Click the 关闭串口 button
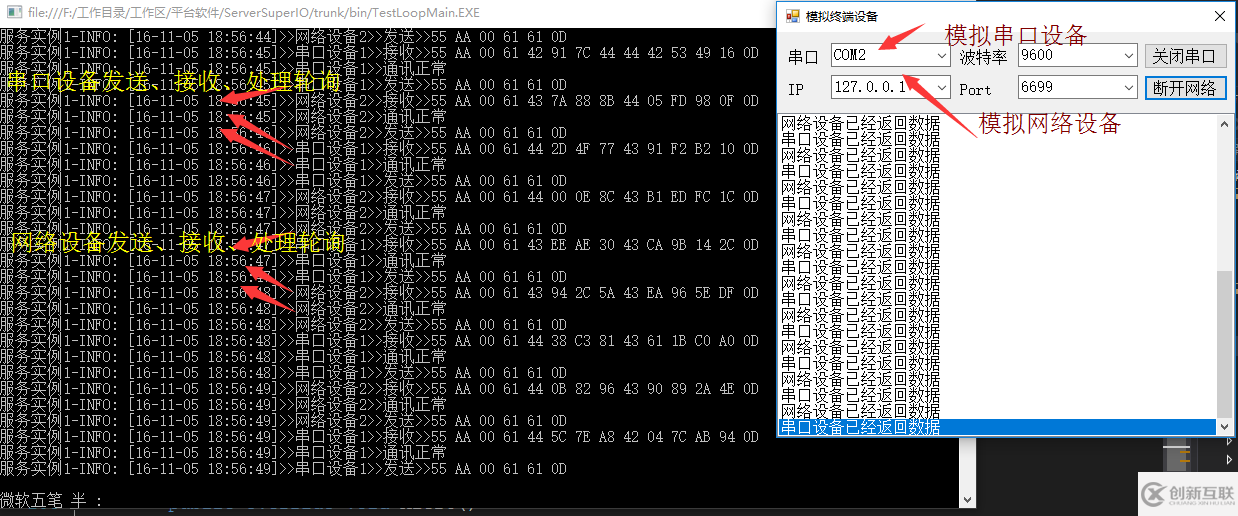 point(1184,56)
